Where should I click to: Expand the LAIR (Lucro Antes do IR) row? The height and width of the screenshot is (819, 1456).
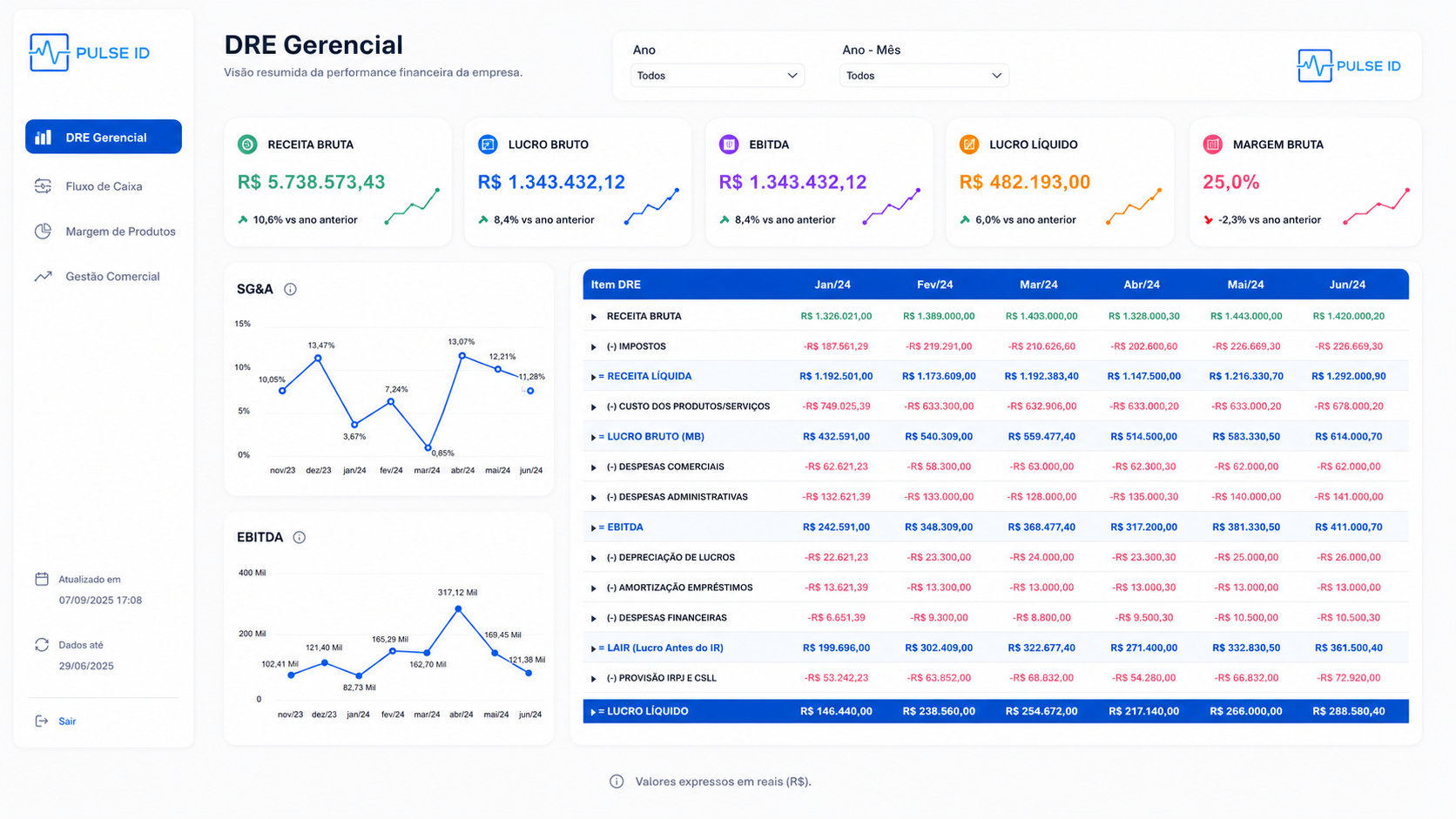coord(594,648)
